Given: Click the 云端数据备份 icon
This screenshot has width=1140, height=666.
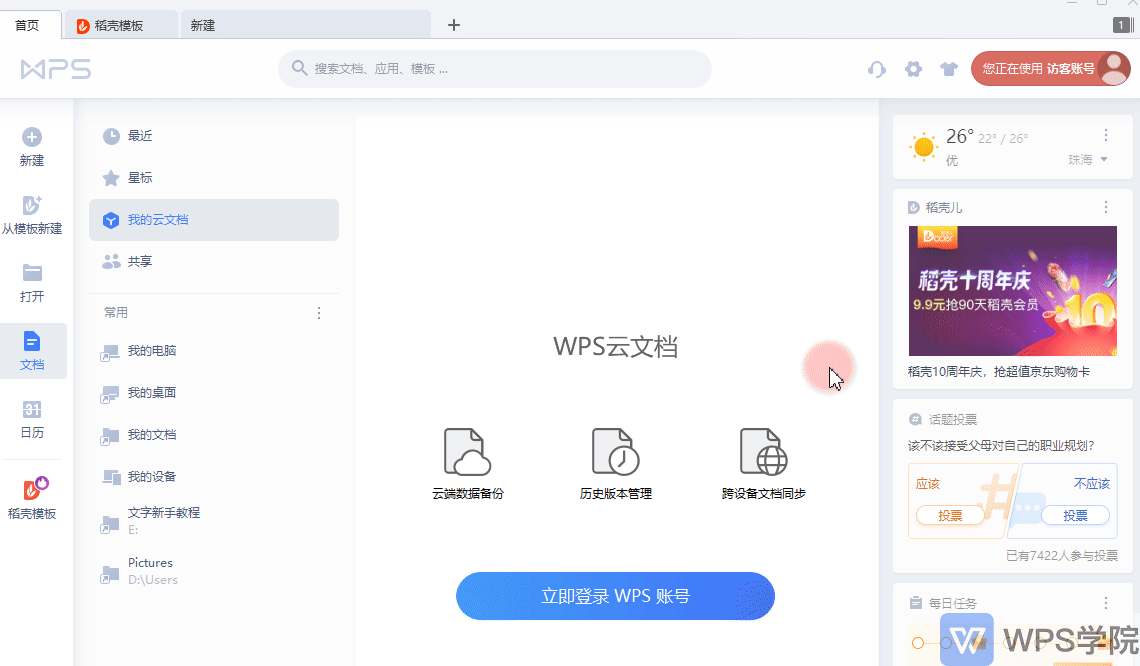Looking at the screenshot, I should tap(467, 452).
